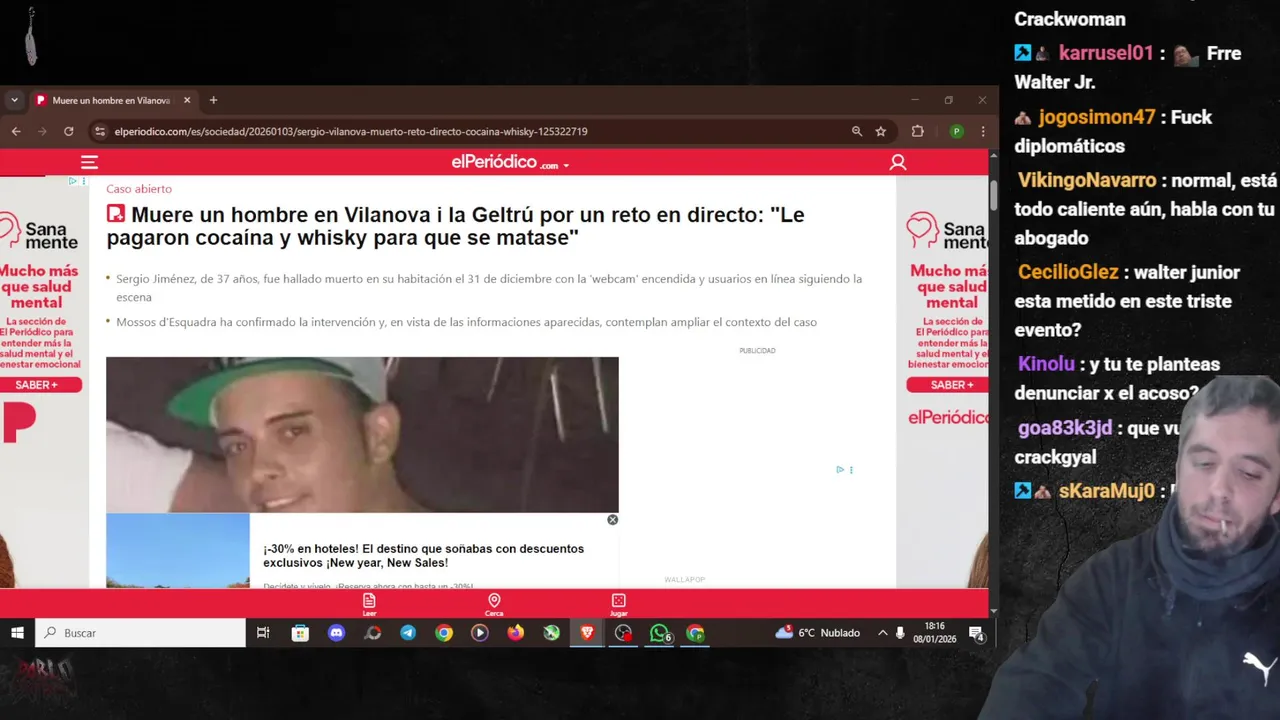Show hidden system tray icons
The height and width of the screenshot is (720, 1280).
pyautogui.click(x=882, y=633)
